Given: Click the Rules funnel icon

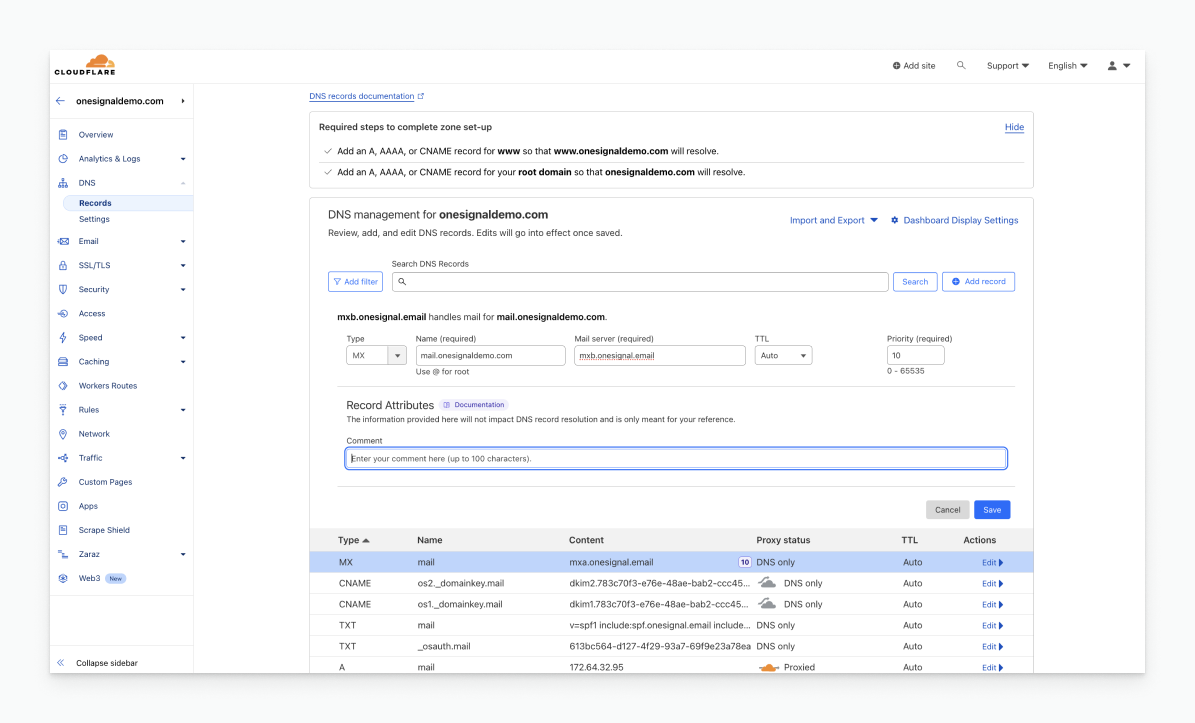Looking at the screenshot, I should pyautogui.click(x=63, y=410).
